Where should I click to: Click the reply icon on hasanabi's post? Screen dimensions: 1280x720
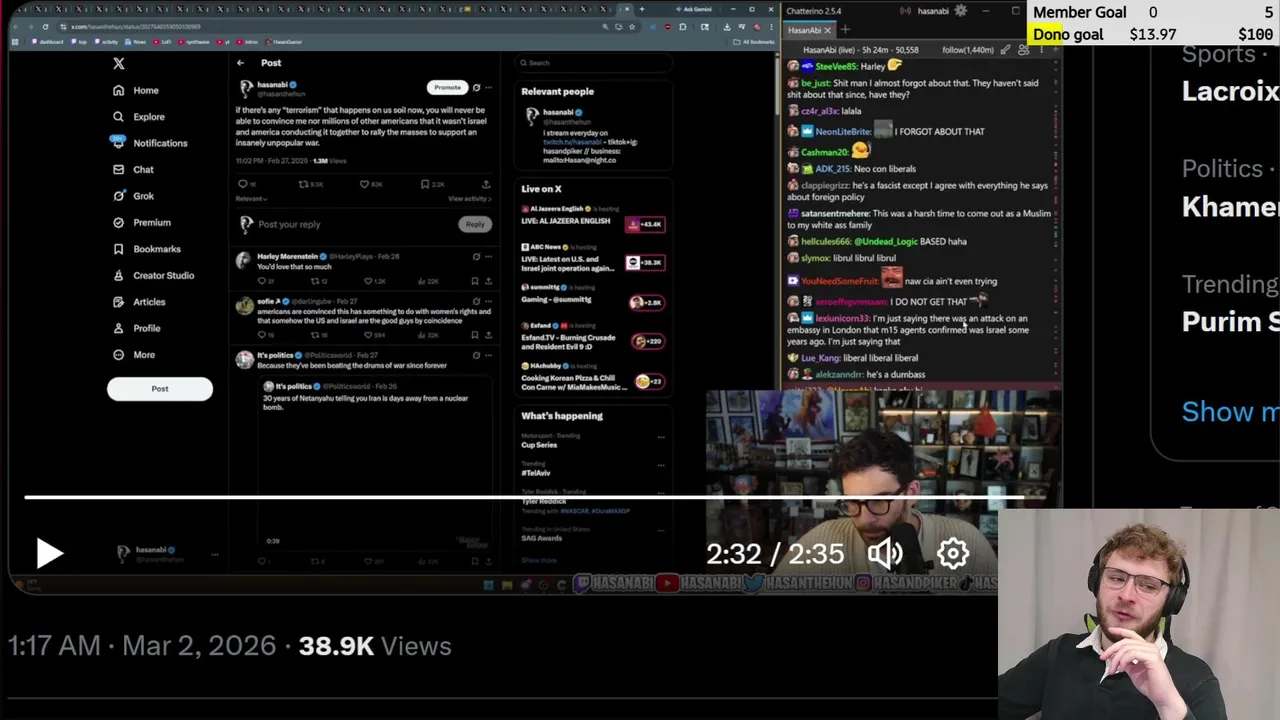pos(242,184)
